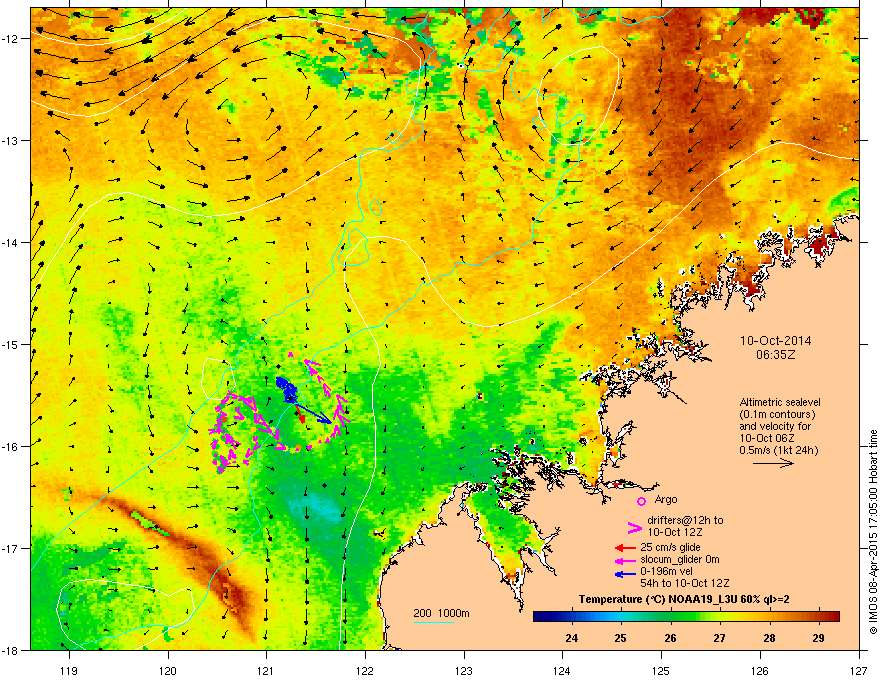Click the blue glider velocity arrow on map
880x680 pixels.
[313, 412]
